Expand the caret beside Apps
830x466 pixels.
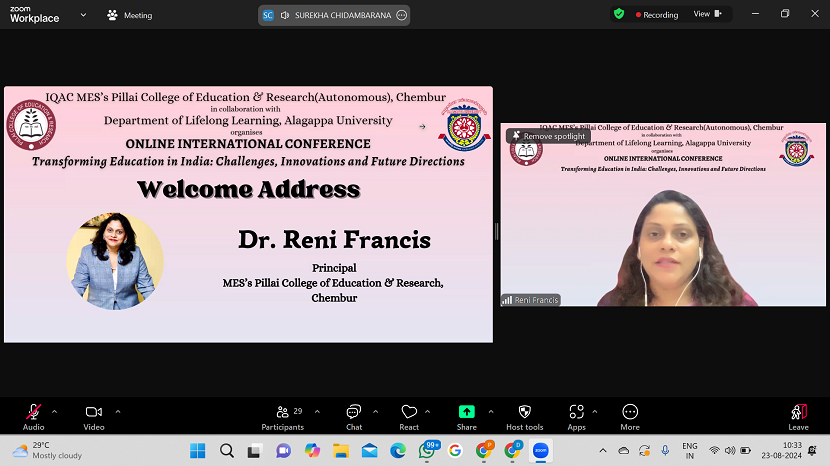594,411
